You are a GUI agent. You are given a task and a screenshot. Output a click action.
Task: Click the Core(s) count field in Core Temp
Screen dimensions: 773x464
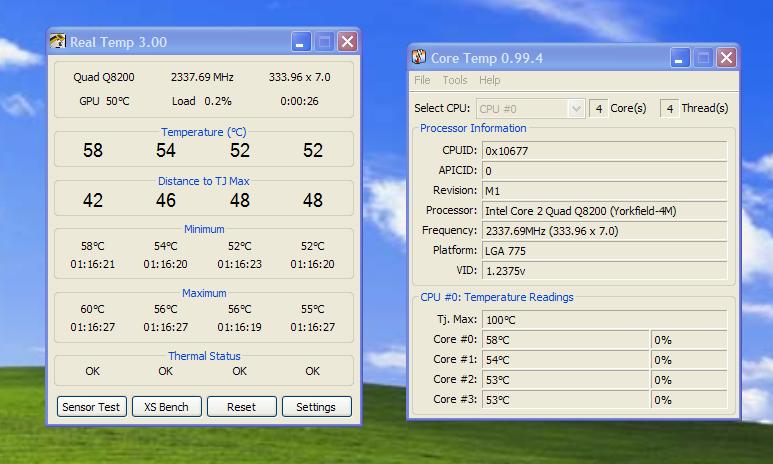tap(599, 108)
